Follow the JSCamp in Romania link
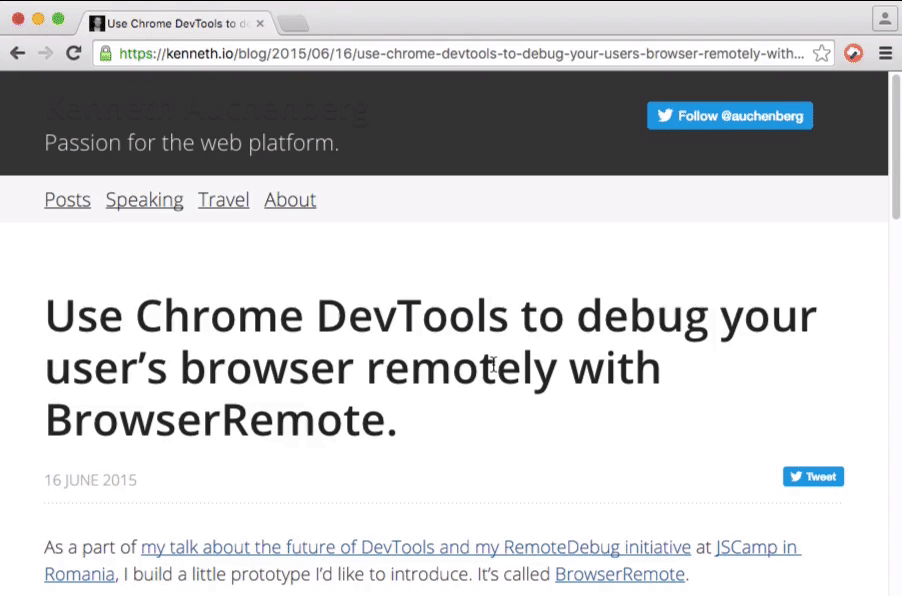 coord(758,547)
